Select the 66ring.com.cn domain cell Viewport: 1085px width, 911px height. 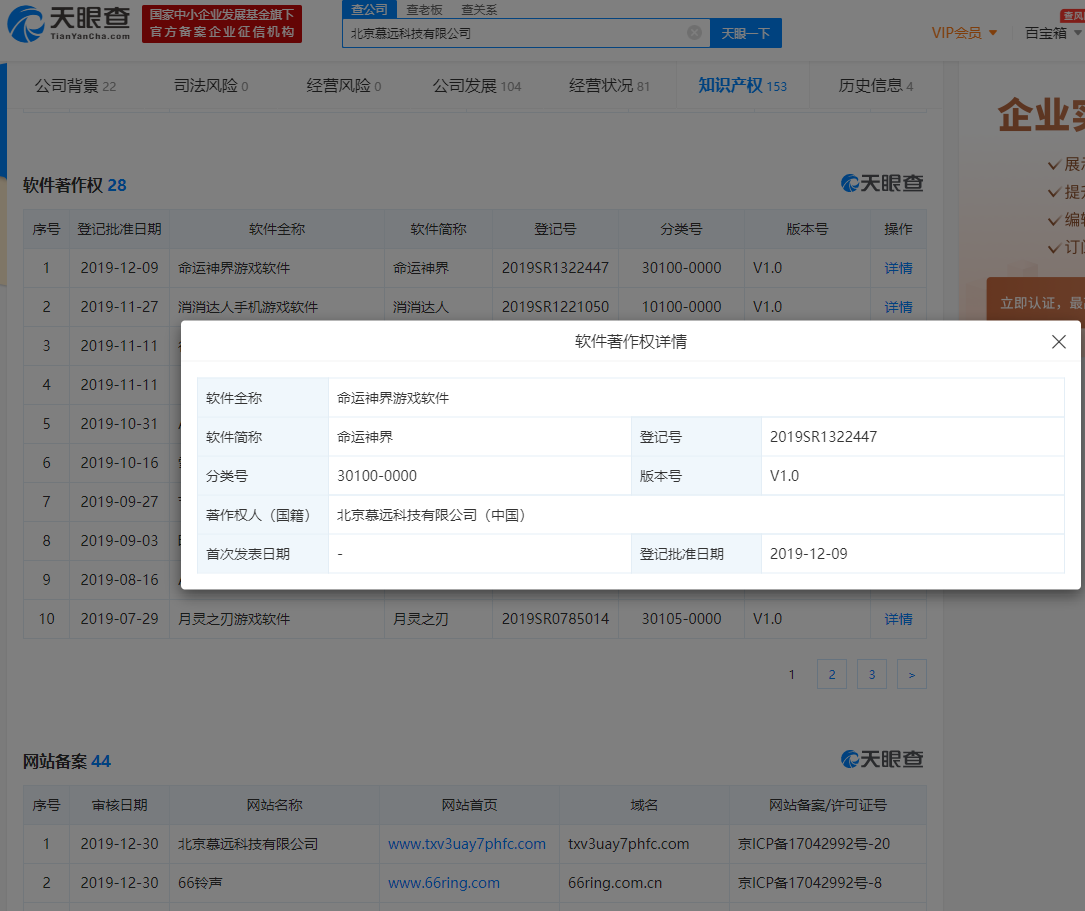point(615,883)
